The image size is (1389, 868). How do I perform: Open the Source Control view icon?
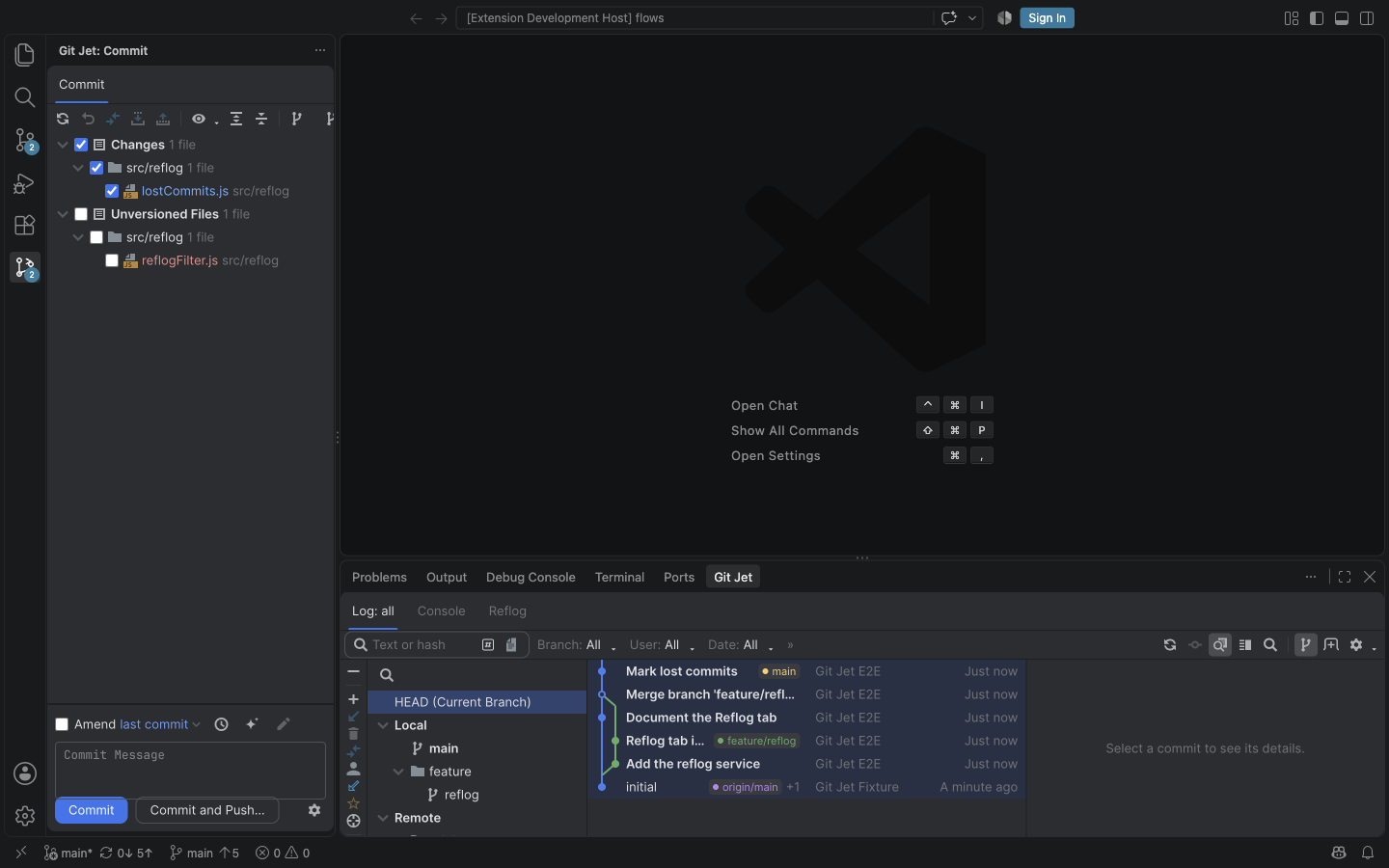coord(25,140)
